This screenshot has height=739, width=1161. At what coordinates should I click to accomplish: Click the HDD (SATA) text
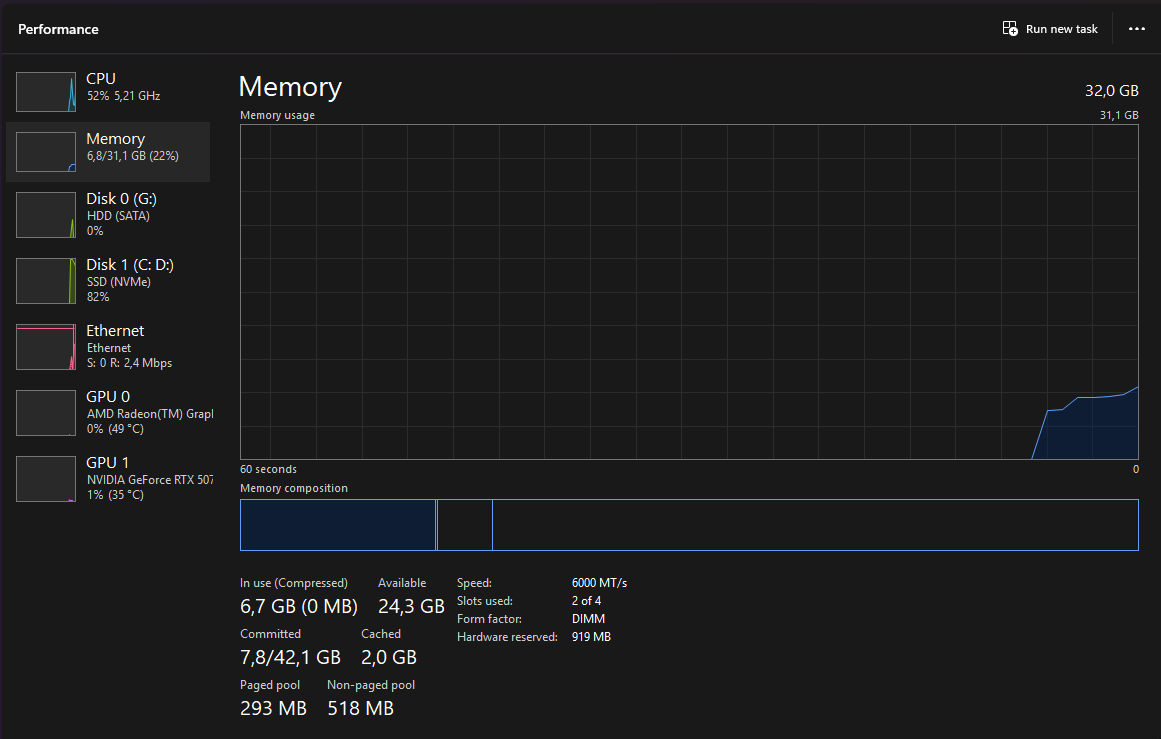click(118, 216)
